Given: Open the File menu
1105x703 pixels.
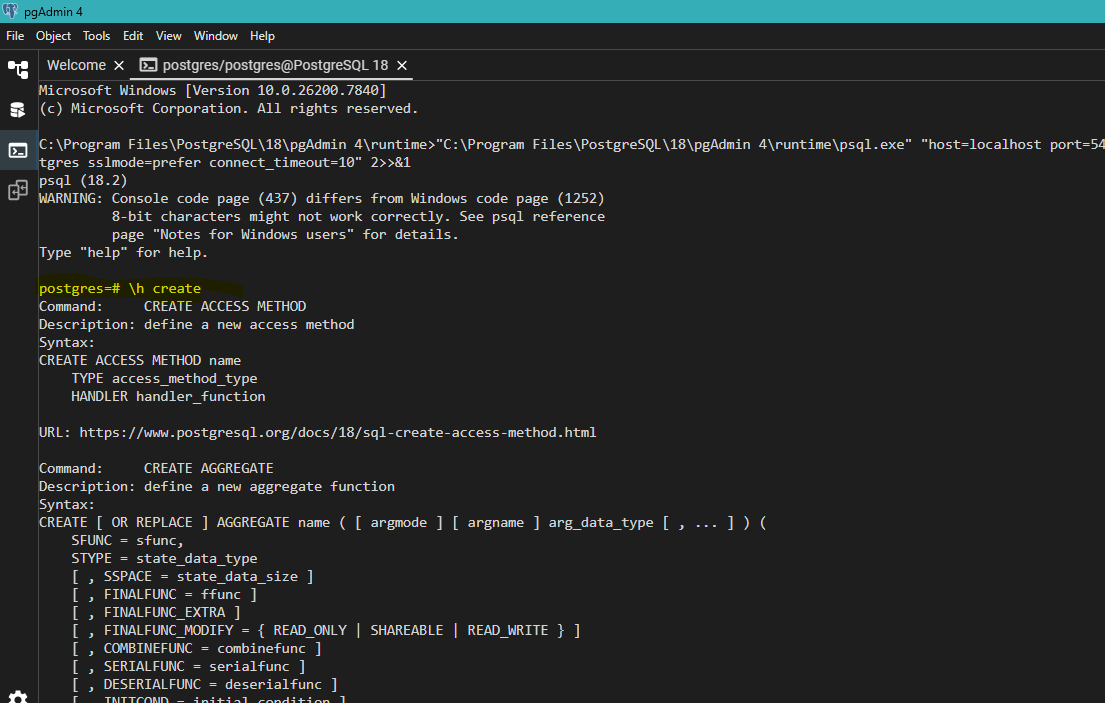Looking at the screenshot, I should pos(15,36).
